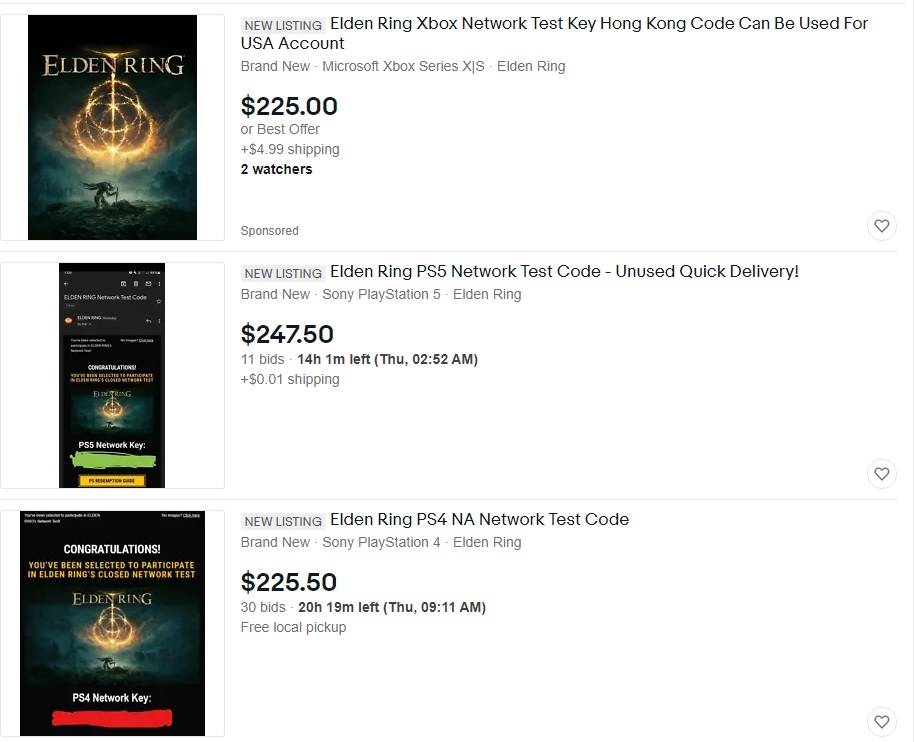This screenshot has width=914, height=742.
Task: Watch the PS4 NA Network Test Code listing
Action: pos(881,721)
